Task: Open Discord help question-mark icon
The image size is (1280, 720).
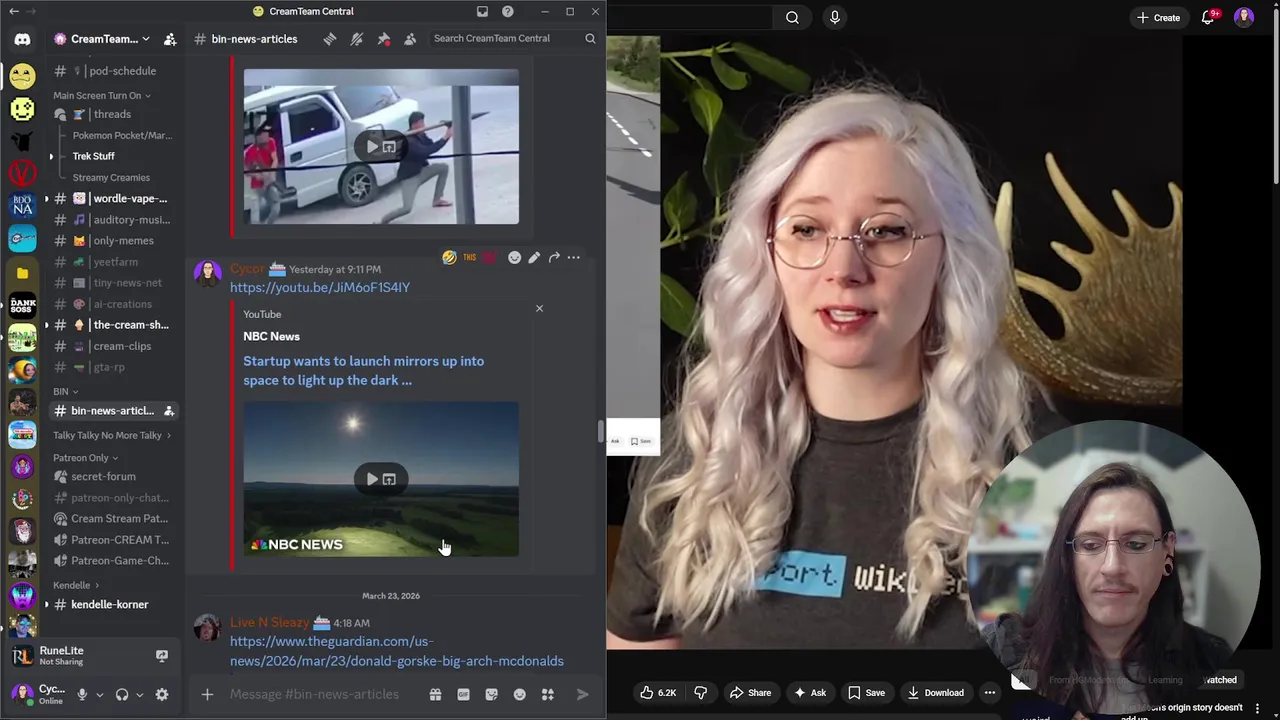Action: point(508,11)
